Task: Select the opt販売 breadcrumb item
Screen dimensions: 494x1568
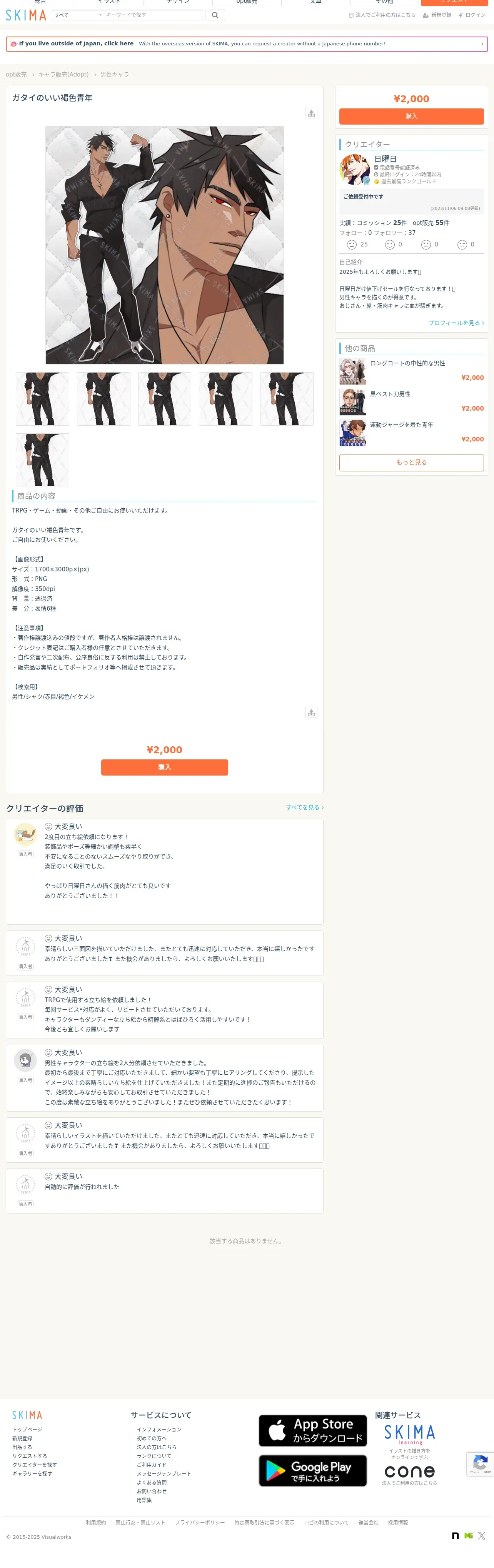Action: 17,74
